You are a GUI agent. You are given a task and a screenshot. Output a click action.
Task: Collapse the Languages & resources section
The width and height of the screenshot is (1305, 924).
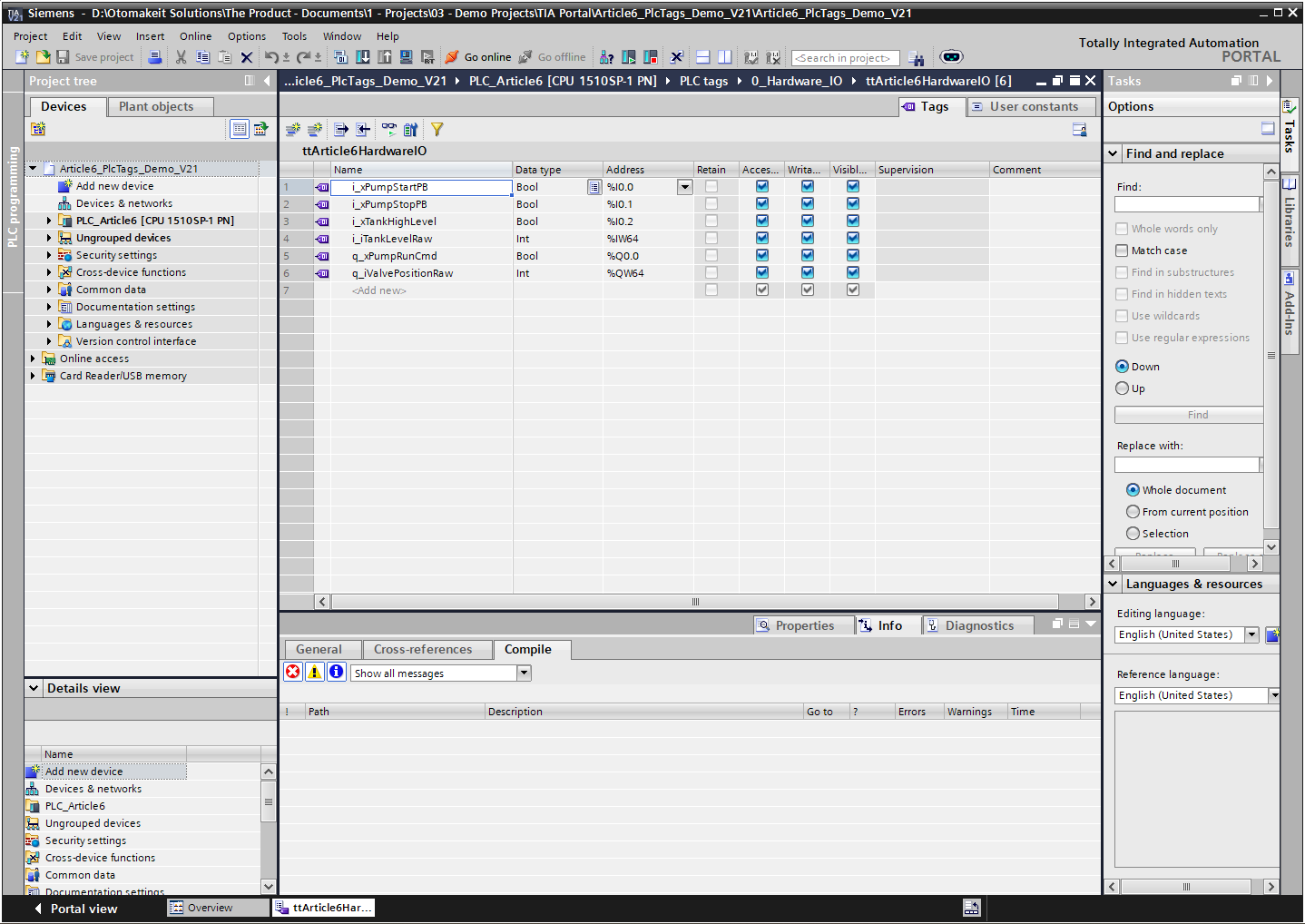click(x=1114, y=584)
